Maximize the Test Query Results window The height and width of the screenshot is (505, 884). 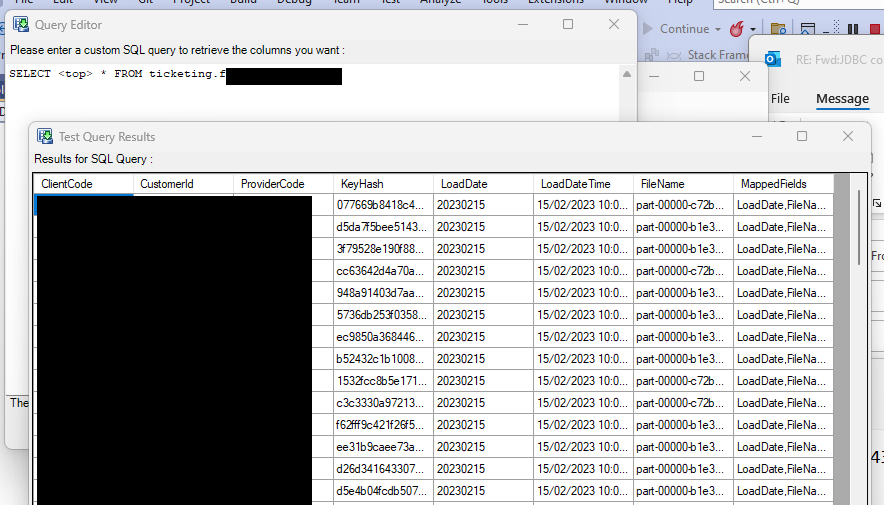coord(802,136)
